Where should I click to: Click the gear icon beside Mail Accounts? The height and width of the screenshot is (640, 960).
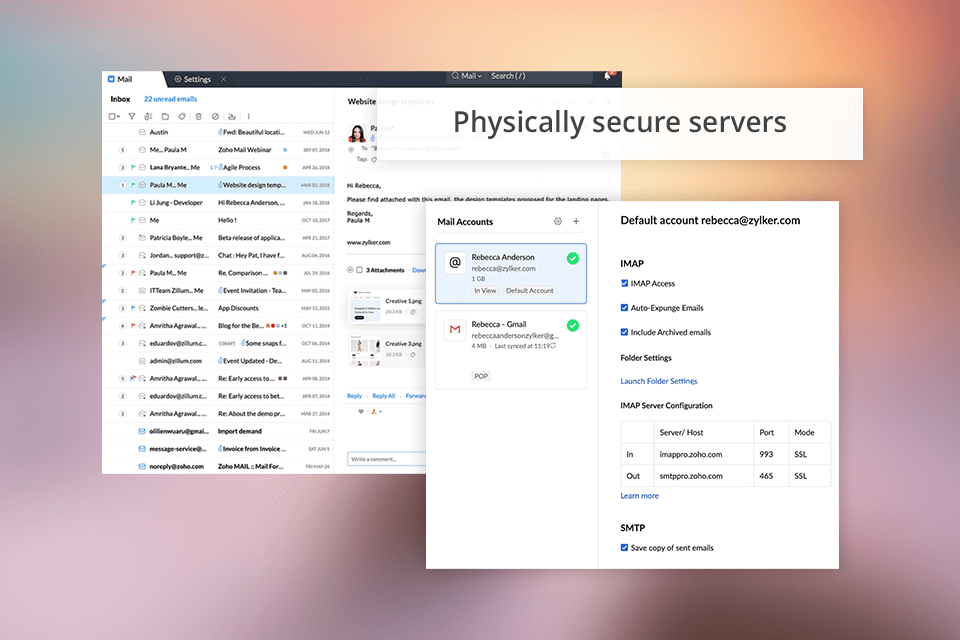tap(558, 222)
